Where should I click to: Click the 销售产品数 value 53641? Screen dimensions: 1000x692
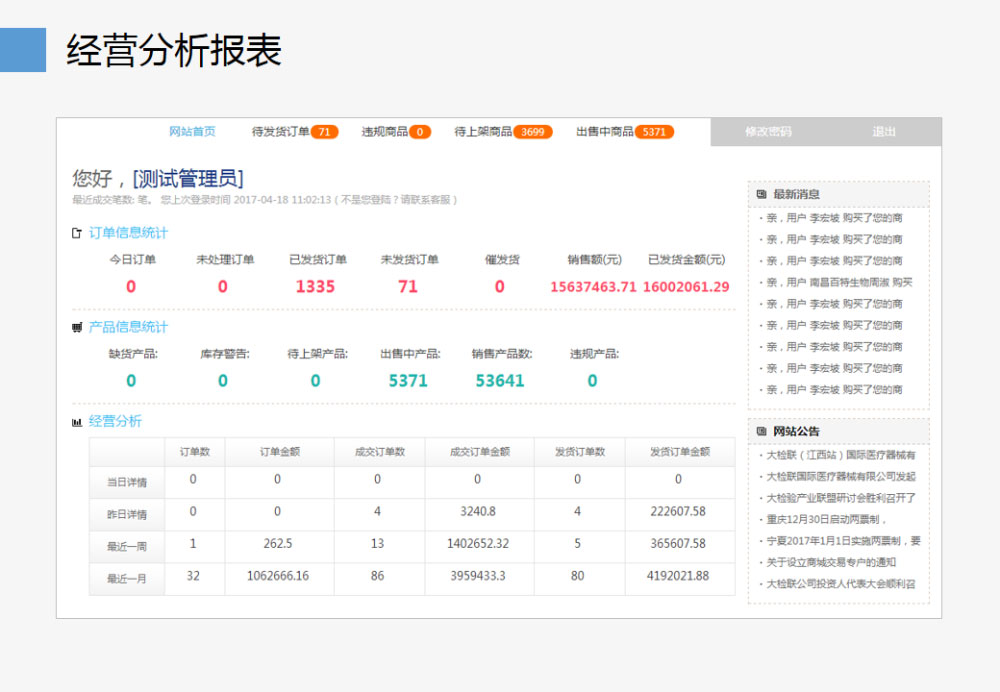tap(500, 381)
